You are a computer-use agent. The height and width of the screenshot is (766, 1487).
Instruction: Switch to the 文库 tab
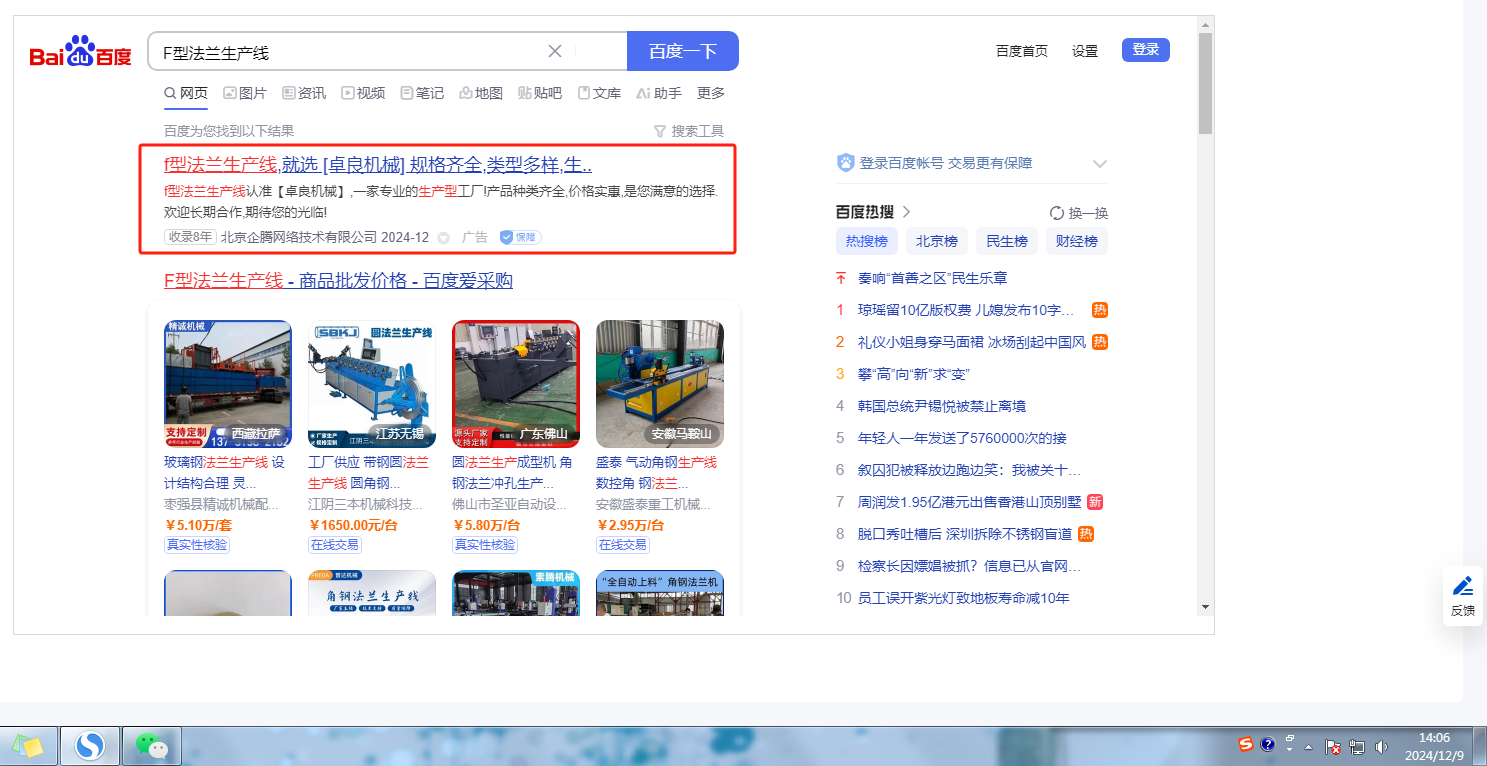click(599, 93)
